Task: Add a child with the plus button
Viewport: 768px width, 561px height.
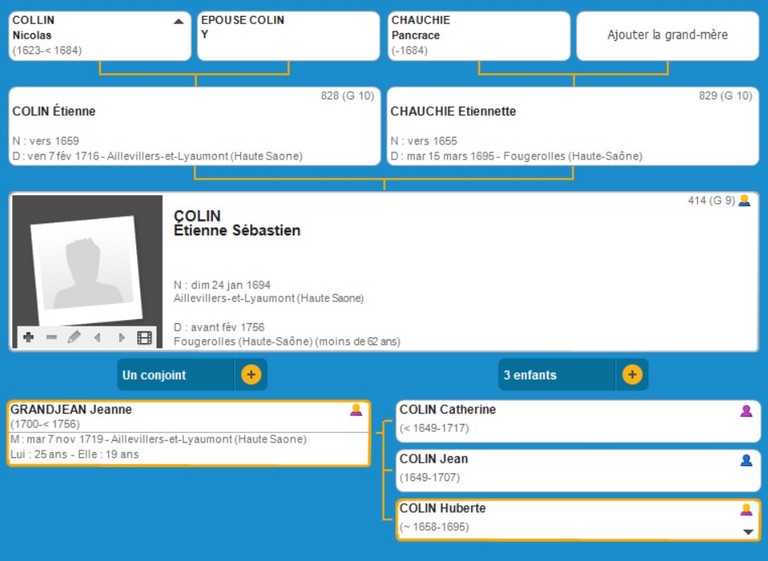Action: [x=632, y=375]
